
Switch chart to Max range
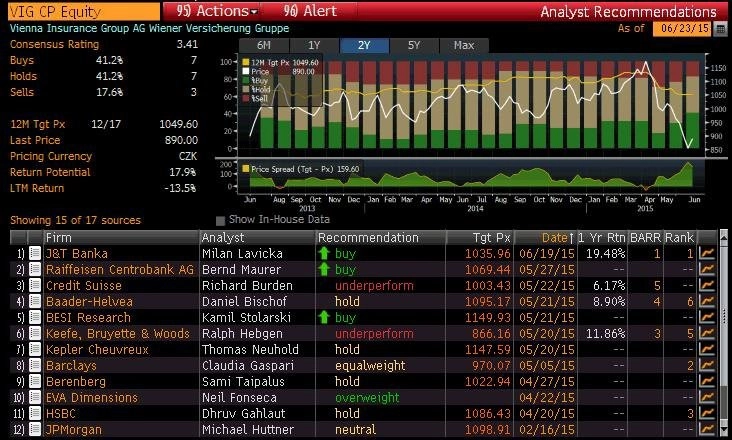tap(464, 45)
